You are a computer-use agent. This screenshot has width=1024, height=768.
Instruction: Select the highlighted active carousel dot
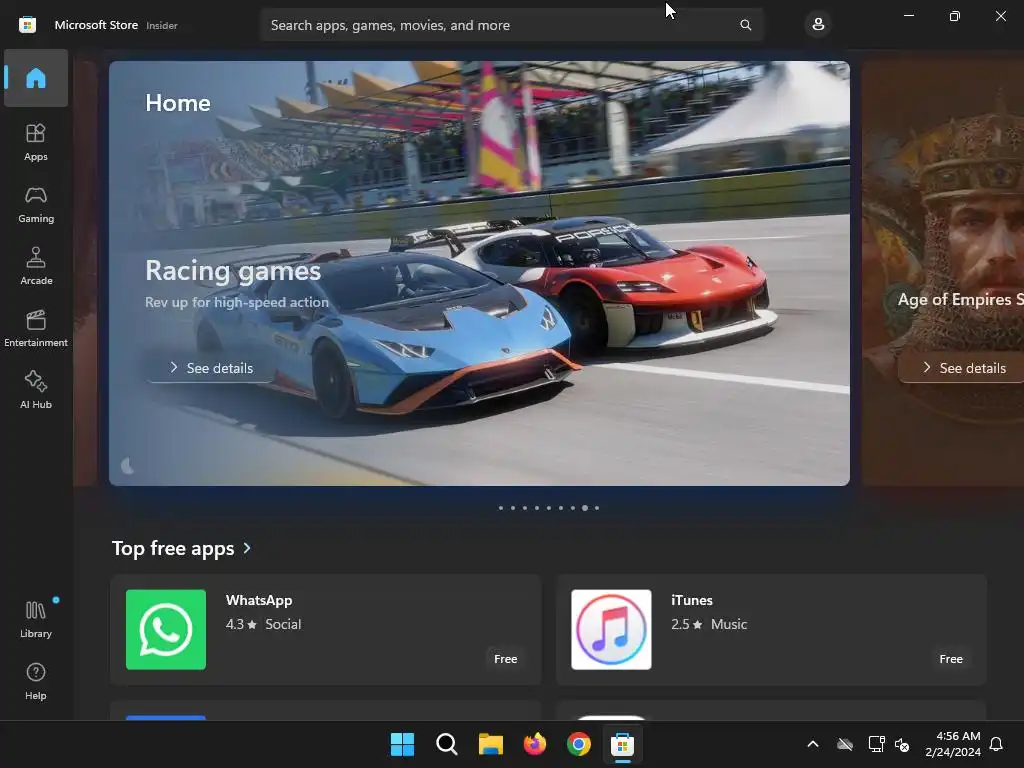pos(585,507)
